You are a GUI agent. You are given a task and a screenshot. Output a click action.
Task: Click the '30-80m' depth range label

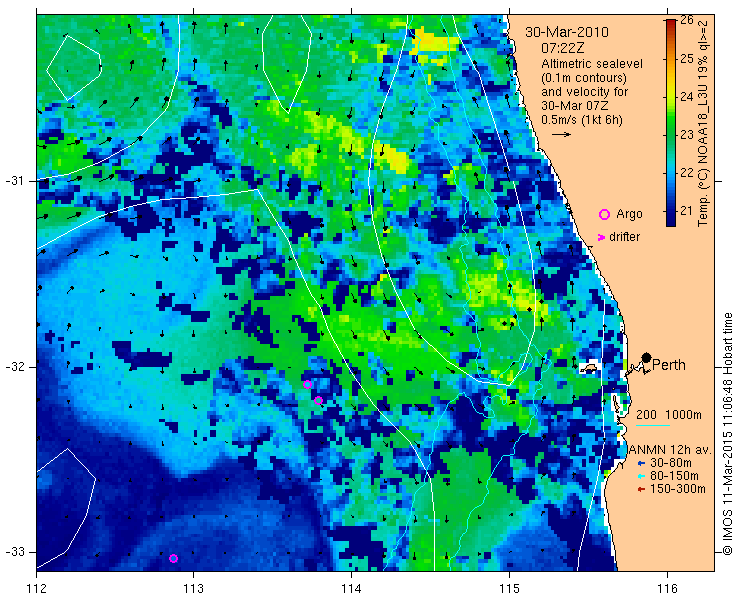point(671,463)
